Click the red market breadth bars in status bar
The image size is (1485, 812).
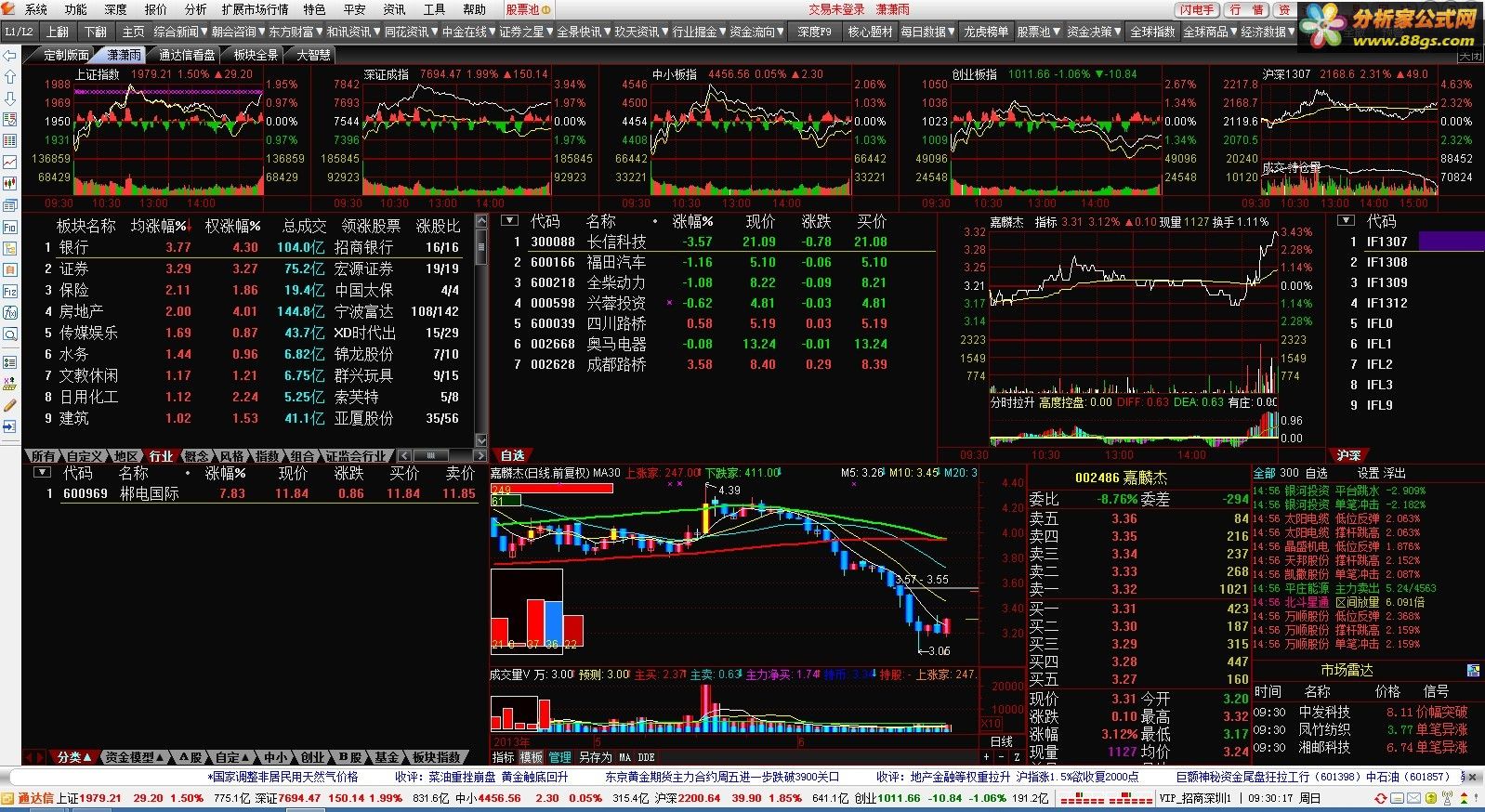click(1105, 799)
